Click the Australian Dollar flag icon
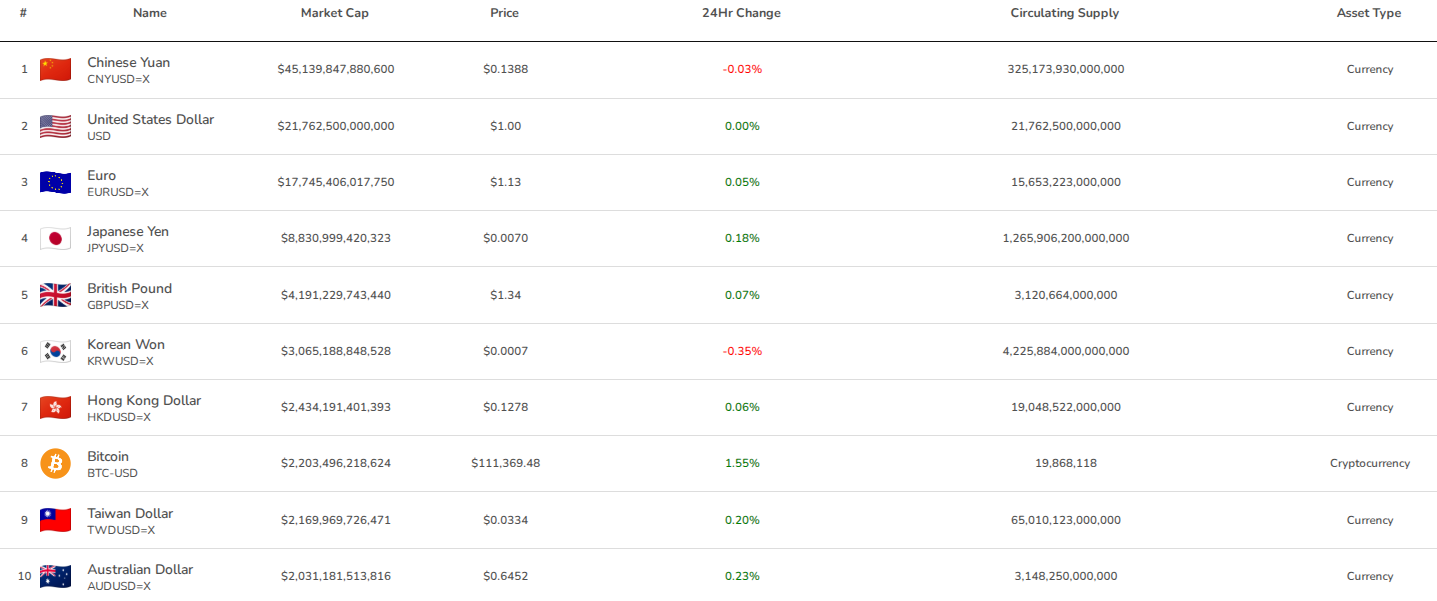Image resolution: width=1437 pixels, height=601 pixels. (55, 576)
